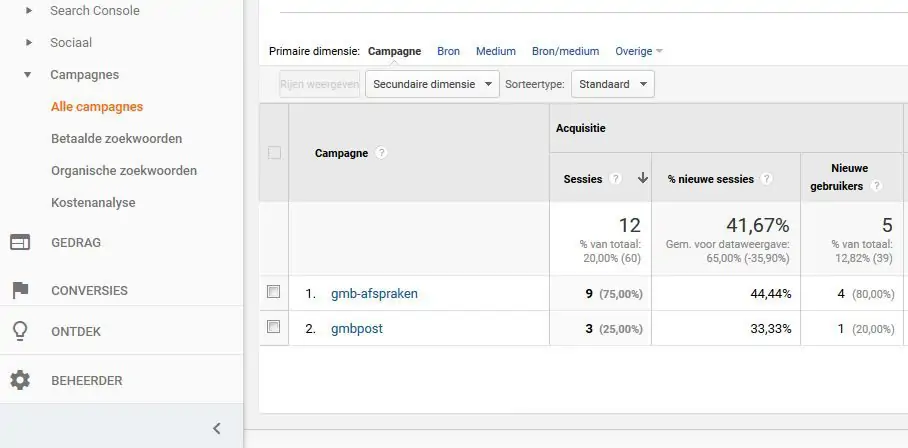Click help icon next to Sessies
This screenshot has height=448, width=908.
point(616,179)
